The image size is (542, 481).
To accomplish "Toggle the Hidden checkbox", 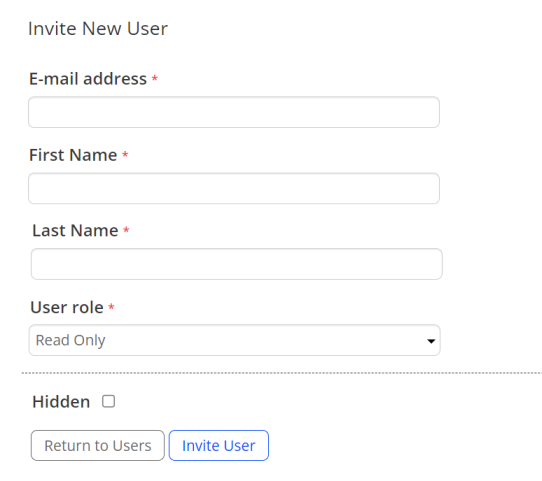I will tap(109, 402).
